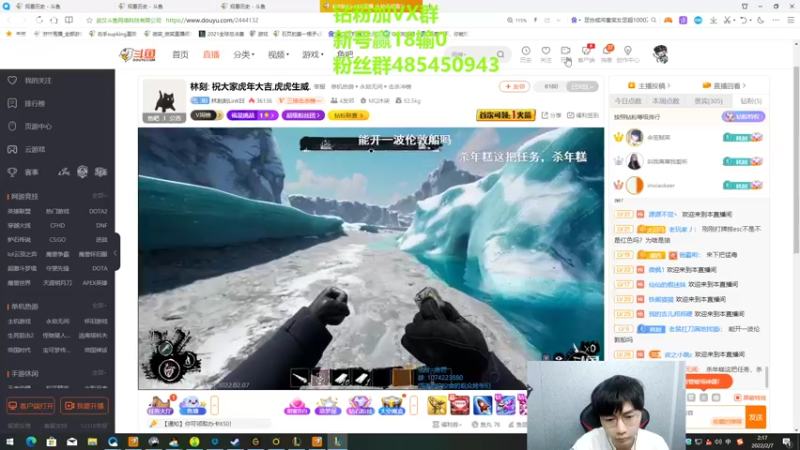Open the Mail app in the taskbar

point(72,442)
